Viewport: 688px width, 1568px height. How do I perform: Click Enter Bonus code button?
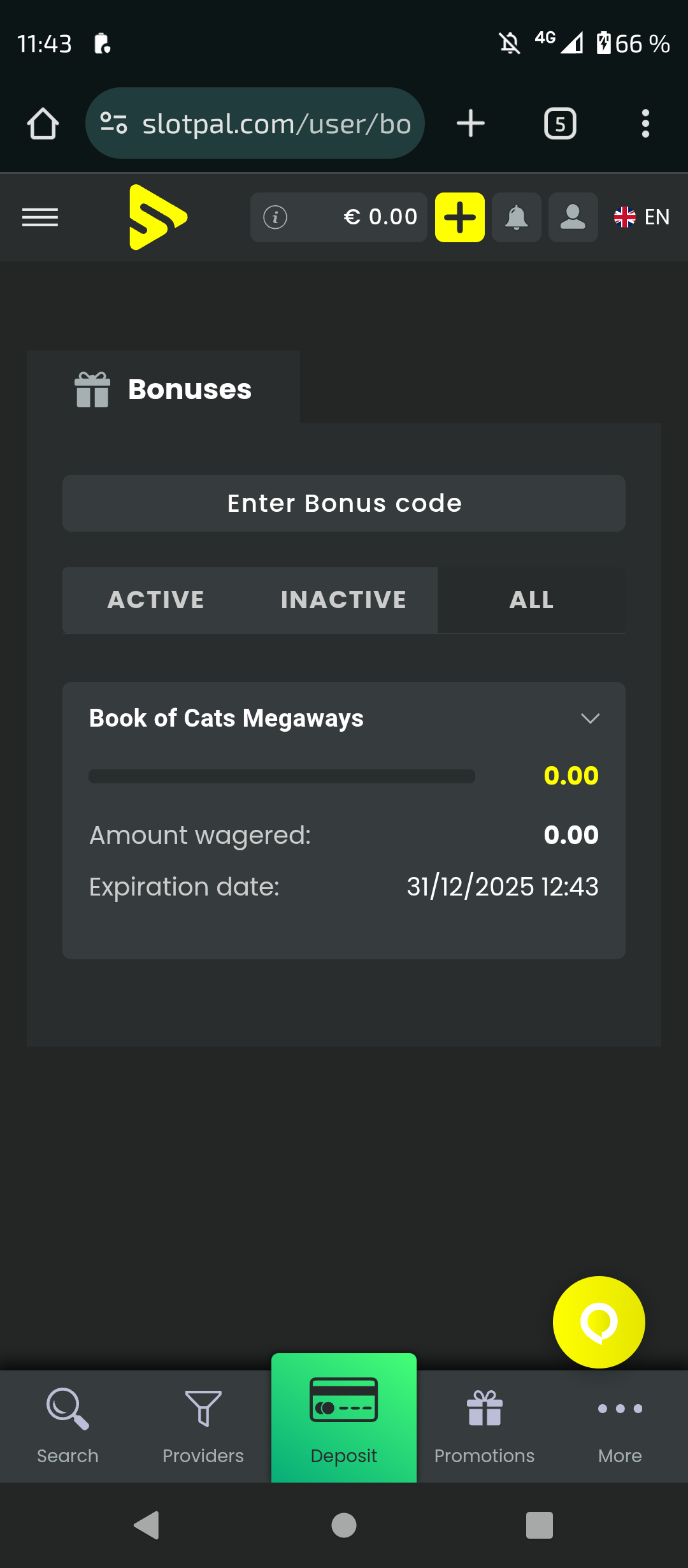(344, 504)
